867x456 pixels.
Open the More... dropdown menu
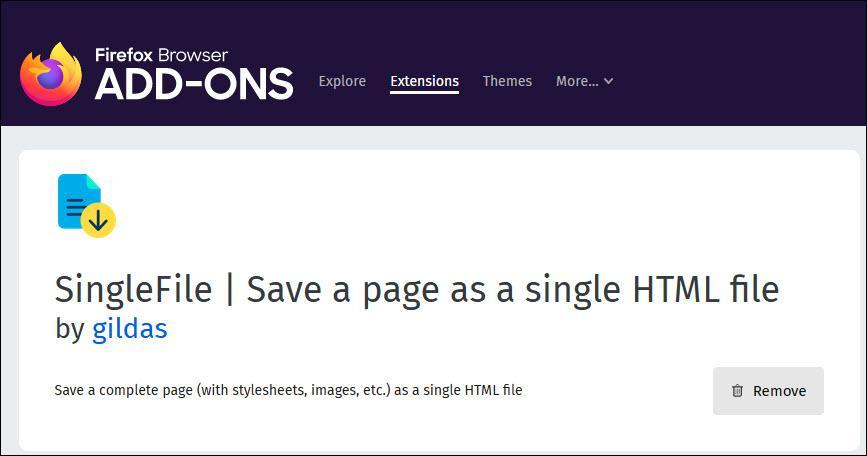[x=584, y=81]
